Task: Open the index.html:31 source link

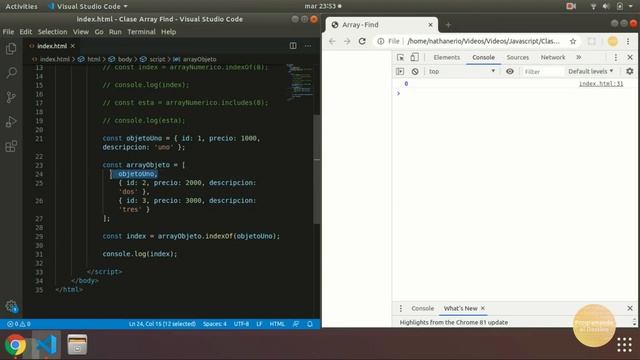Action: [x=601, y=84]
